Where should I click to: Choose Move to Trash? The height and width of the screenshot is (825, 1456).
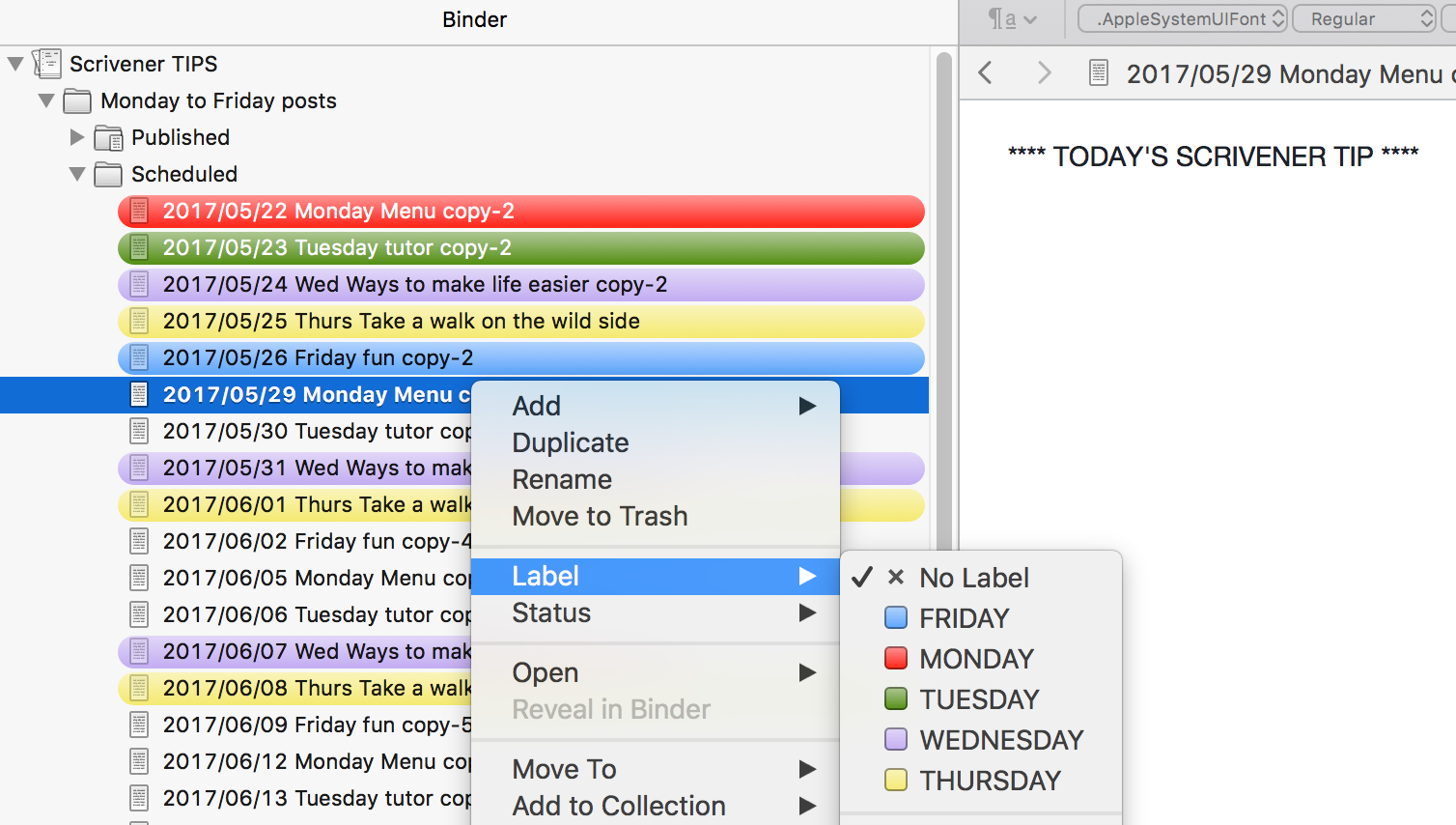pyautogui.click(x=656, y=516)
